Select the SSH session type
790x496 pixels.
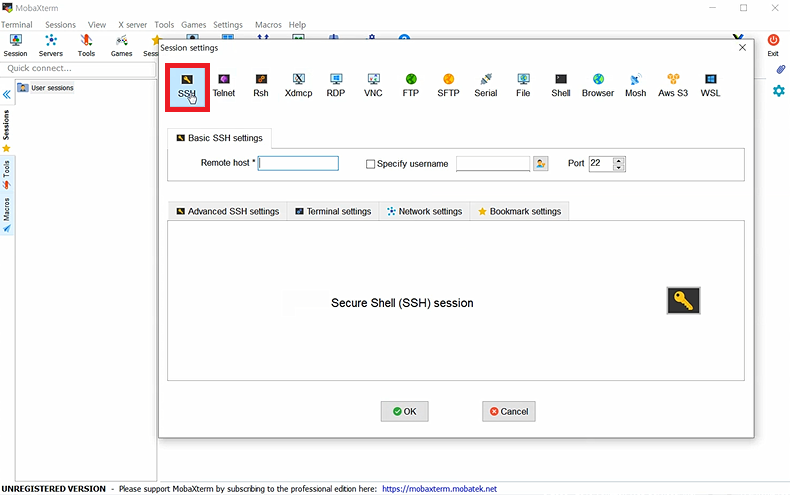click(x=187, y=87)
